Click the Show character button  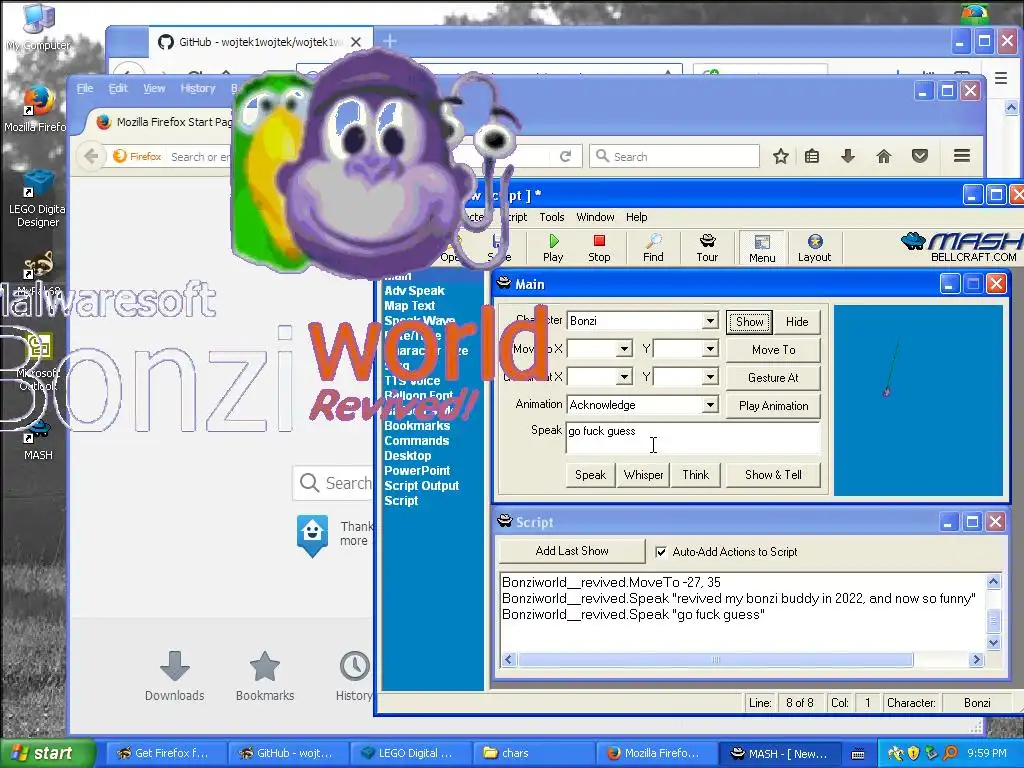[749, 321]
